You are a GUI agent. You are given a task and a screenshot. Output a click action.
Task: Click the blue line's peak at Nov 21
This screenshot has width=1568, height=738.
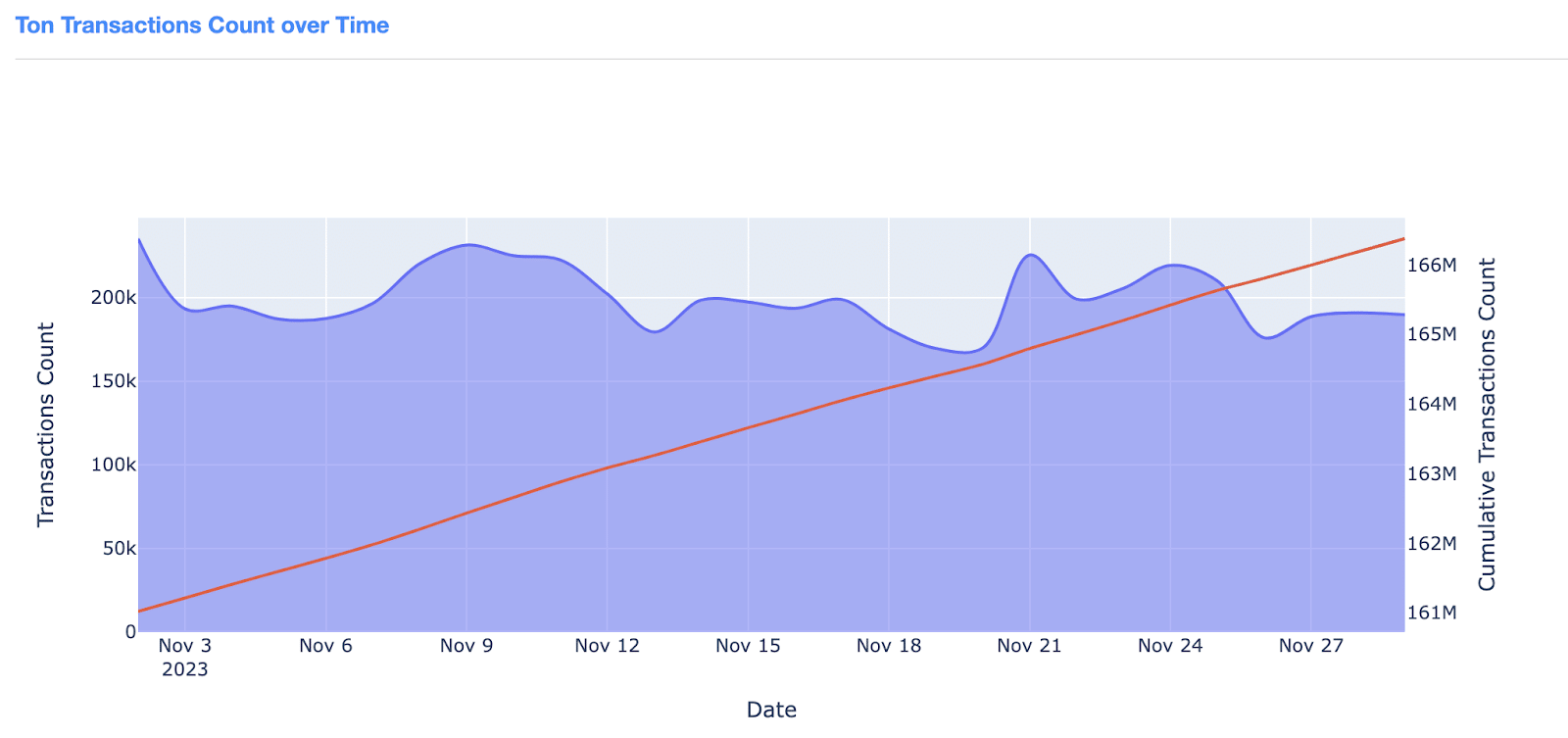coord(1030,255)
